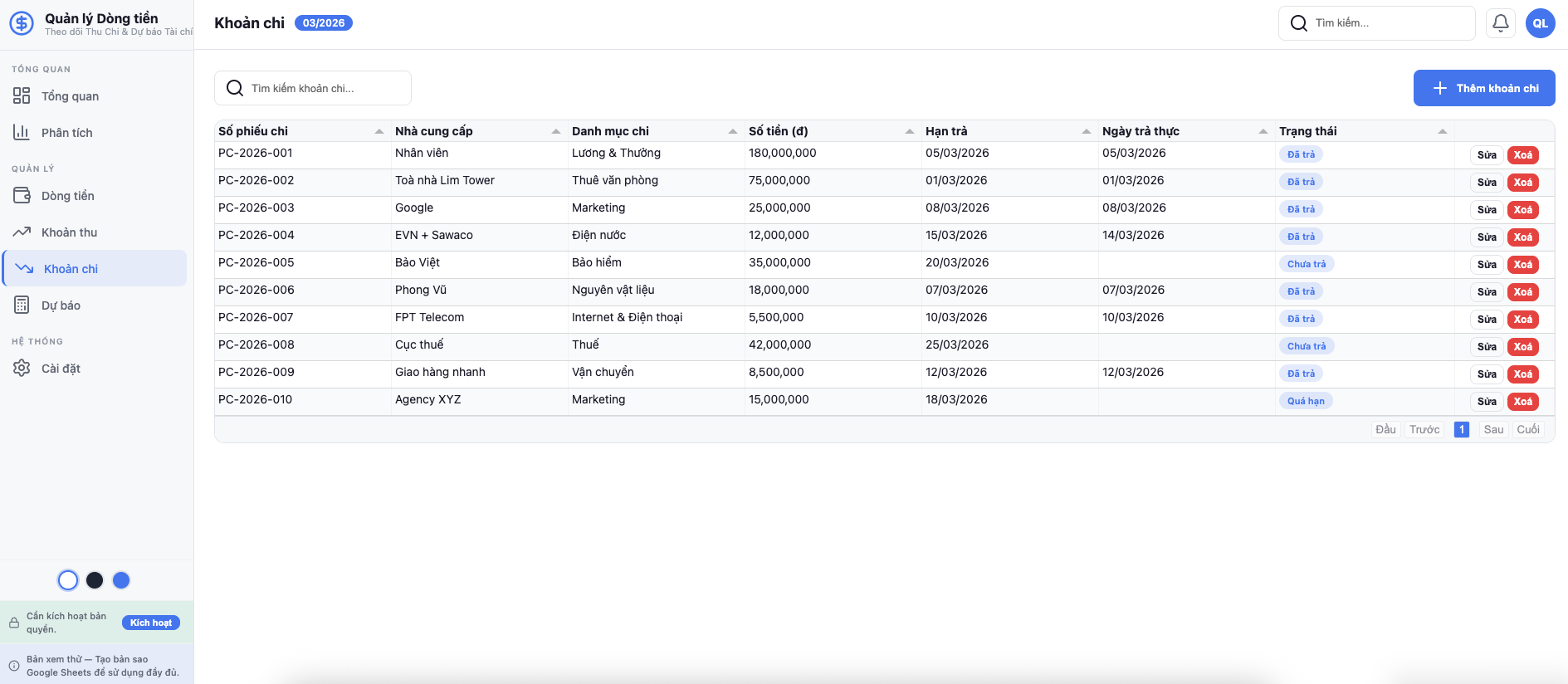Delete row PC-2026-005 with Xoá
The width and height of the screenshot is (1568, 684).
pyautogui.click(x=1522, y=265)
